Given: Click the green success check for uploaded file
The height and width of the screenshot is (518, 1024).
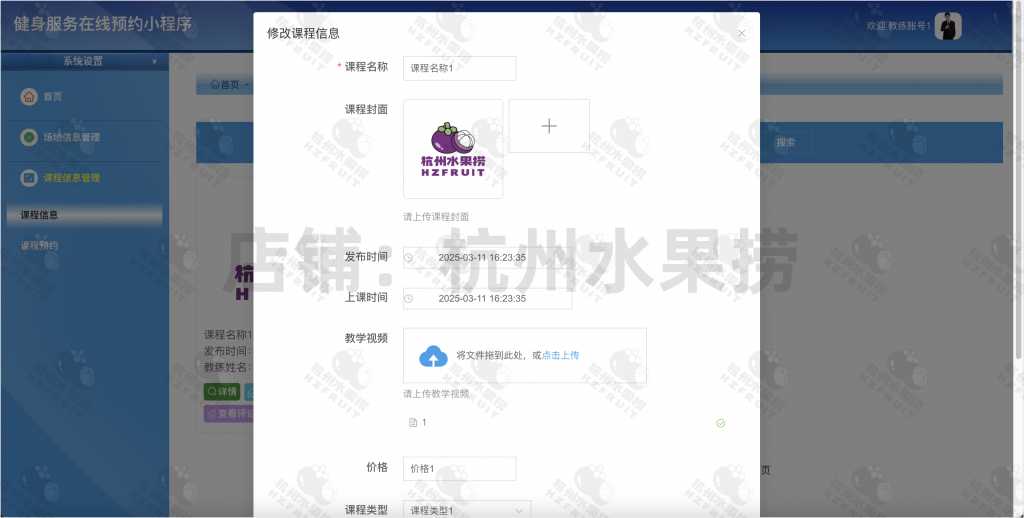Looking at the screenshot, I should pos(721,423).
